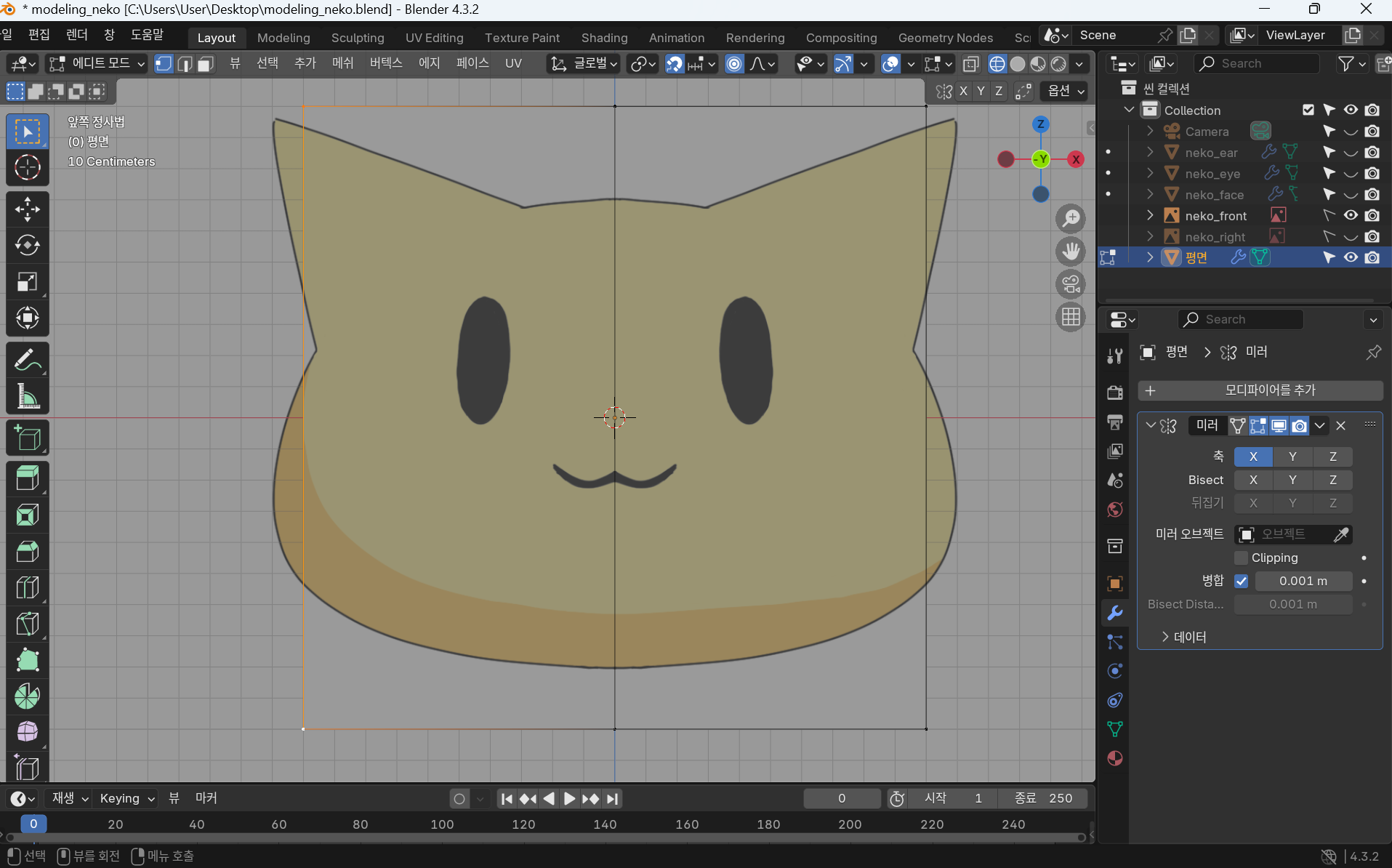Screen dimensions: 1392x868
Task: Open the 메쉬 menu
Action: (x=342, y=63)
